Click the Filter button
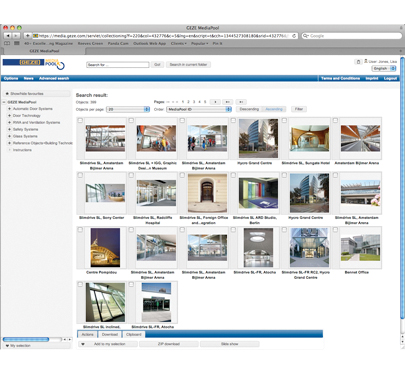Screen dimensions: 405x377 point(299,109)
